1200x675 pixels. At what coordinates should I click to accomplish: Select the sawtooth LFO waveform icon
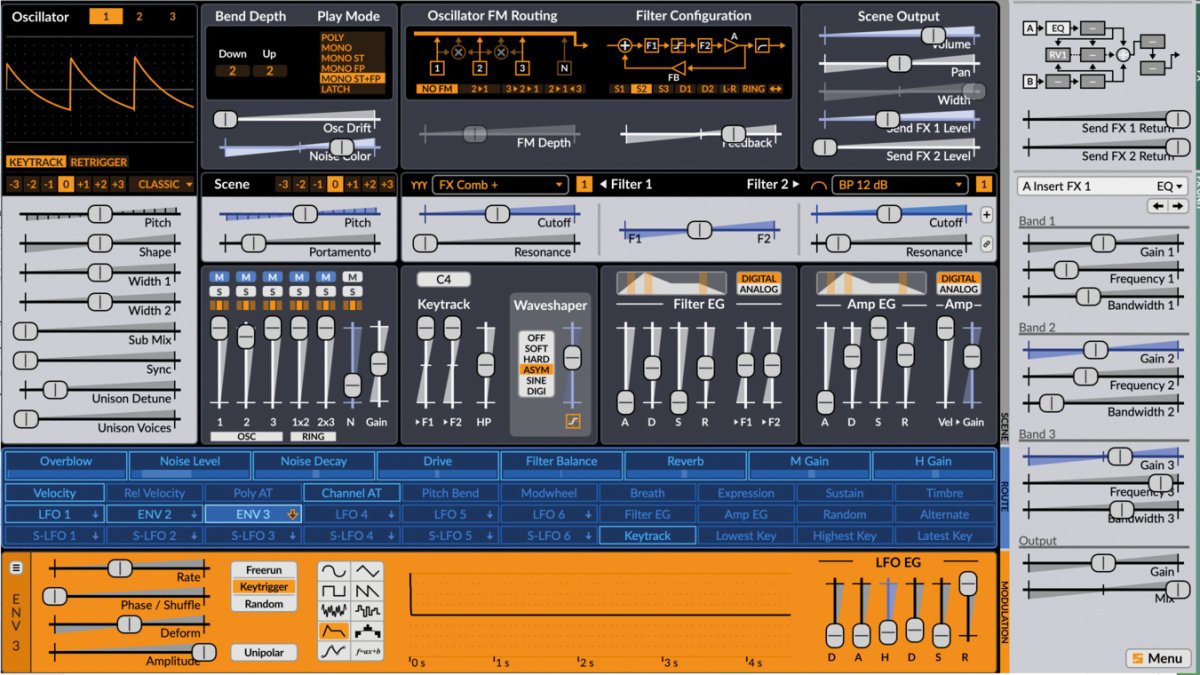pyautogui.click(x=367, y=591)
